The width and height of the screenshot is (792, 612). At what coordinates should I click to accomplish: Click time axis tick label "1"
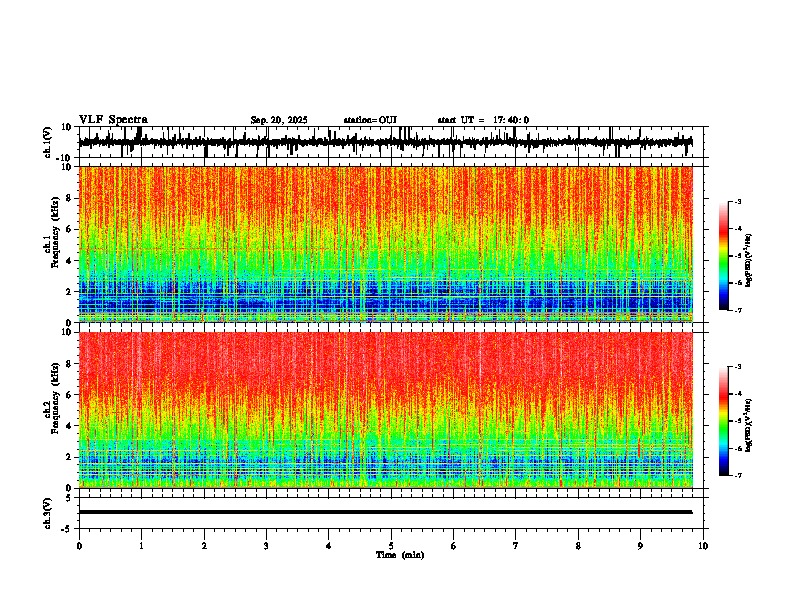click(141, 546)
